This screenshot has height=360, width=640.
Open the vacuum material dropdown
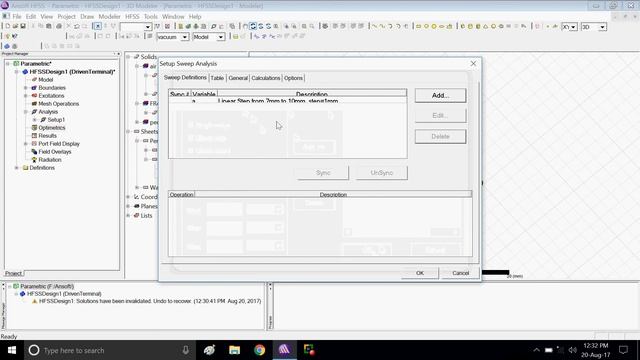point(184,37)
